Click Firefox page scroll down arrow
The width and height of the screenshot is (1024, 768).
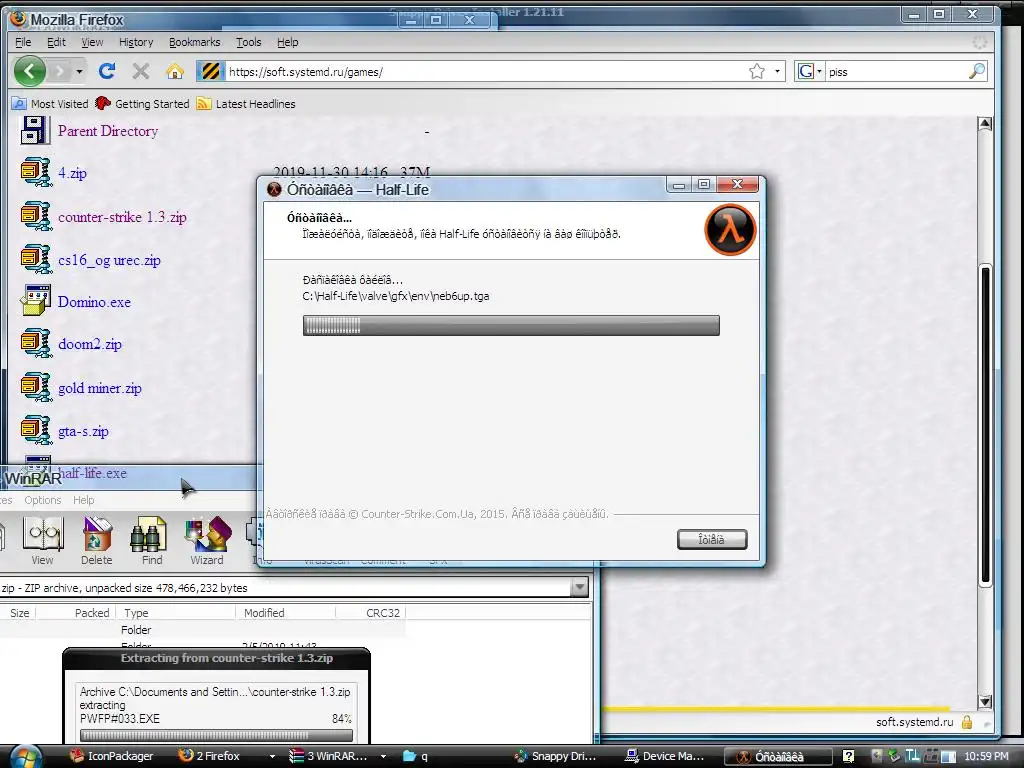click(x=985, y=702)
